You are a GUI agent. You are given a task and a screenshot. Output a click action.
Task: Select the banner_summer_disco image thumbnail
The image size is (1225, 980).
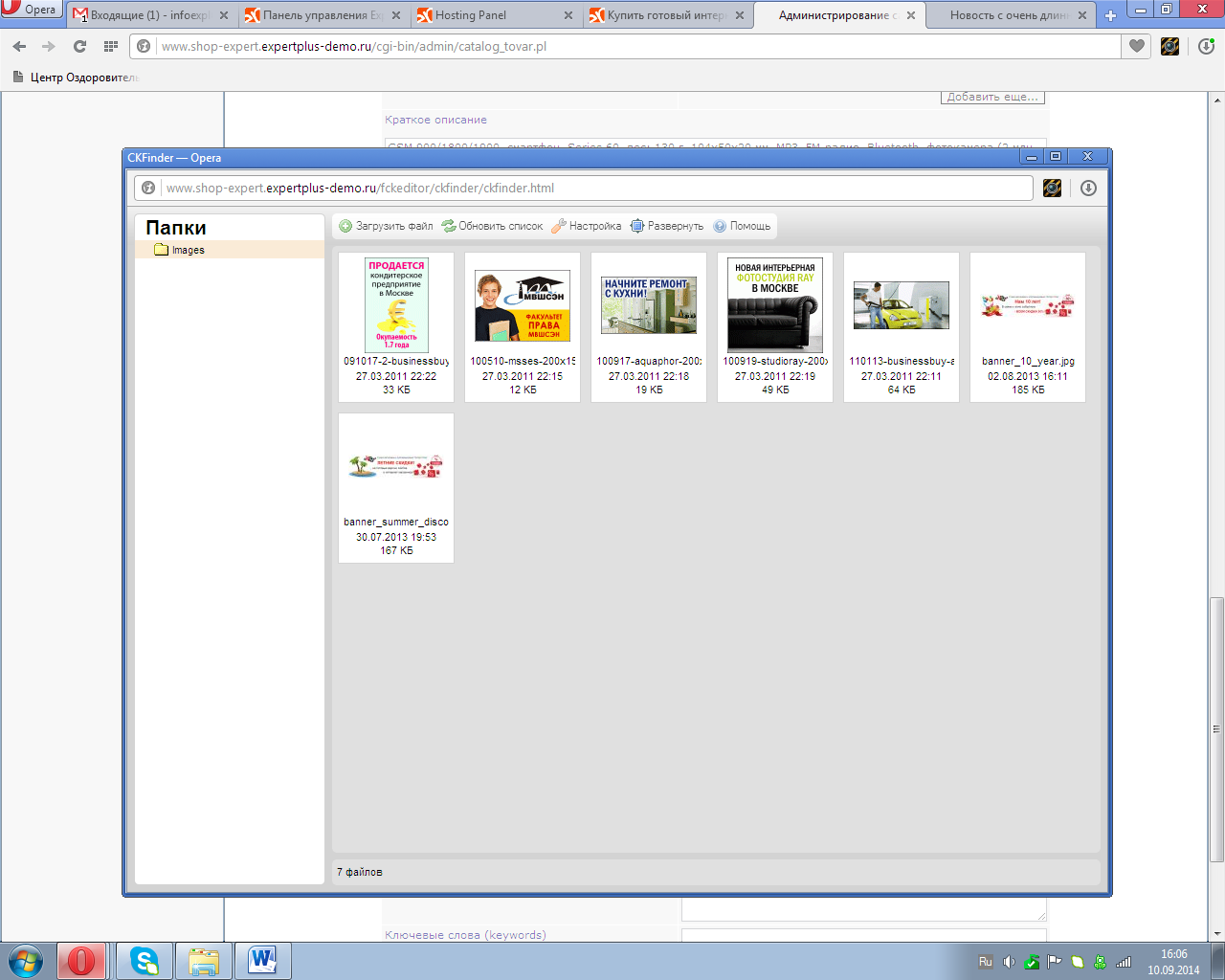tap(396, 467)
